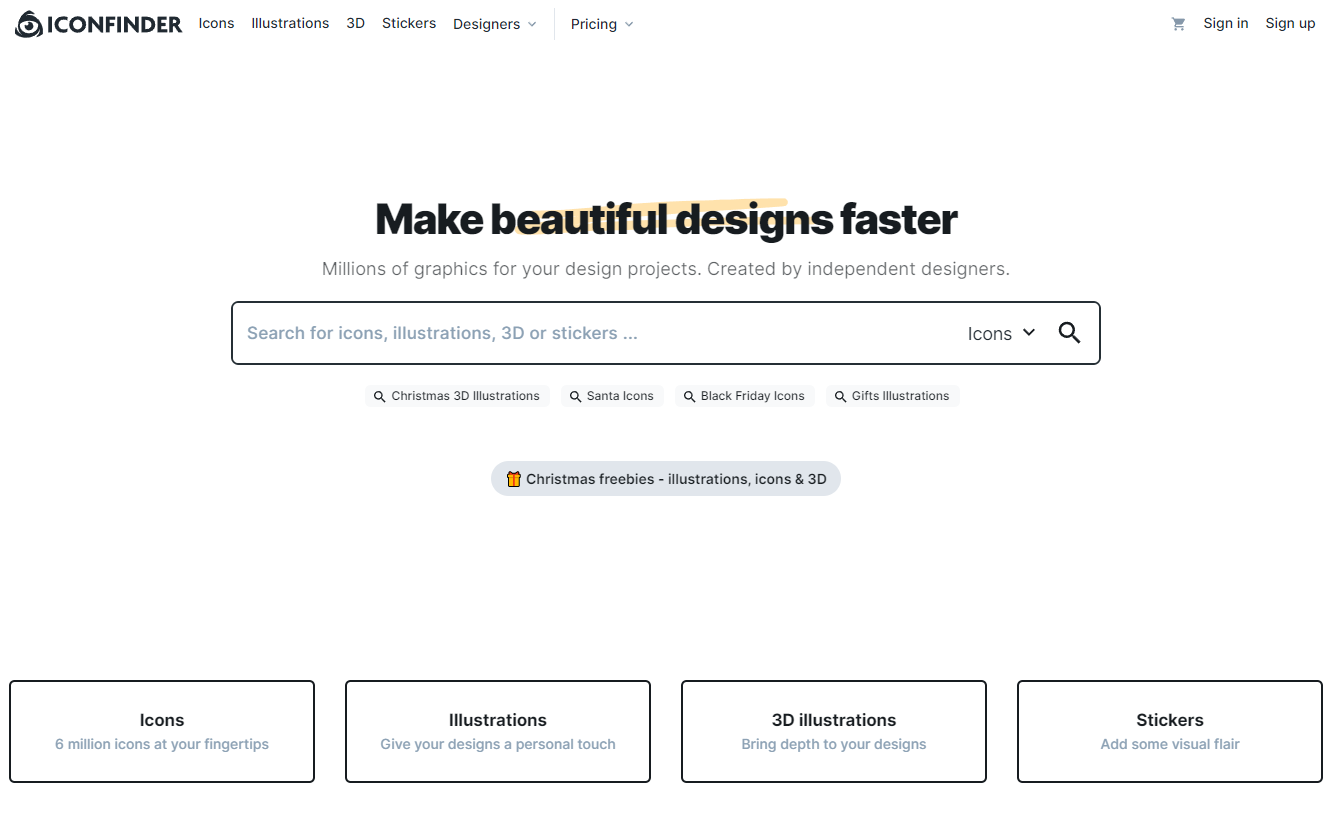The width and height of the screenshot is (1332, 814).
Task: Click the Sign up link
Action: (x=1290, y=23)
